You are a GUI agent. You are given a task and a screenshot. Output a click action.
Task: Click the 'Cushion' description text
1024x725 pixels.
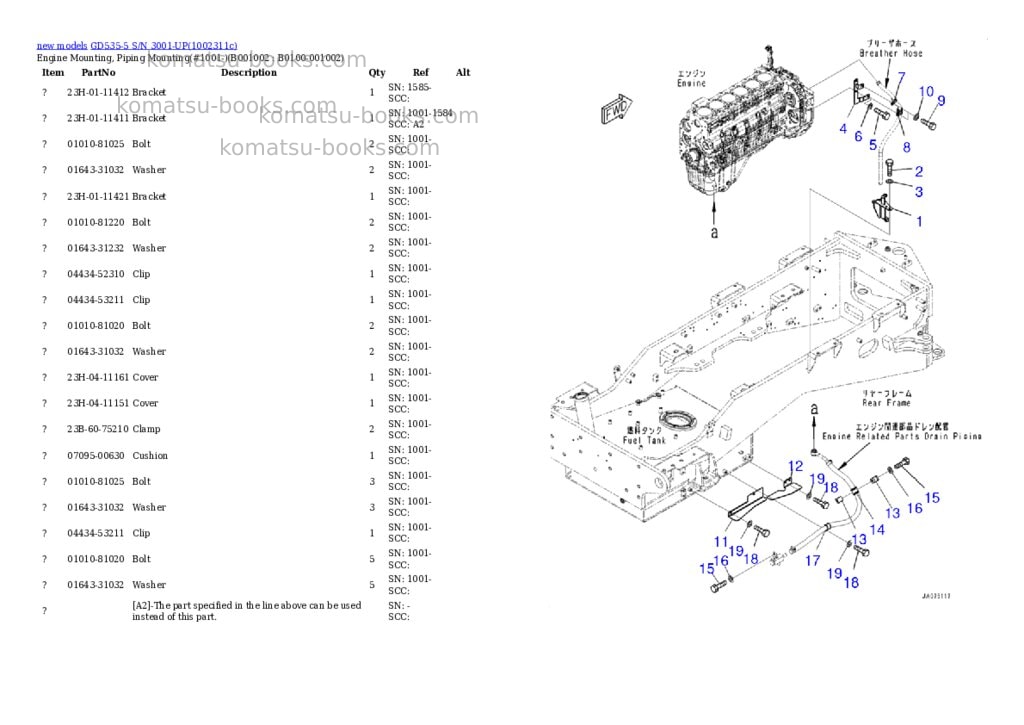tap(150, 455)
